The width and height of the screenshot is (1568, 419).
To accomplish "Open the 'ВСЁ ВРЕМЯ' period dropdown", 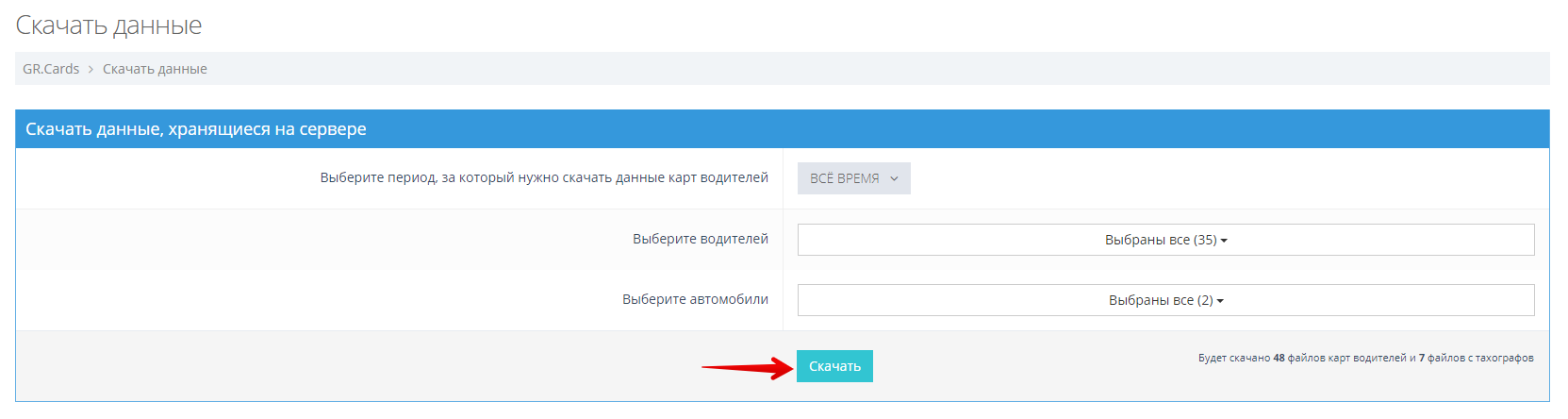I will (x=853, y=178).
